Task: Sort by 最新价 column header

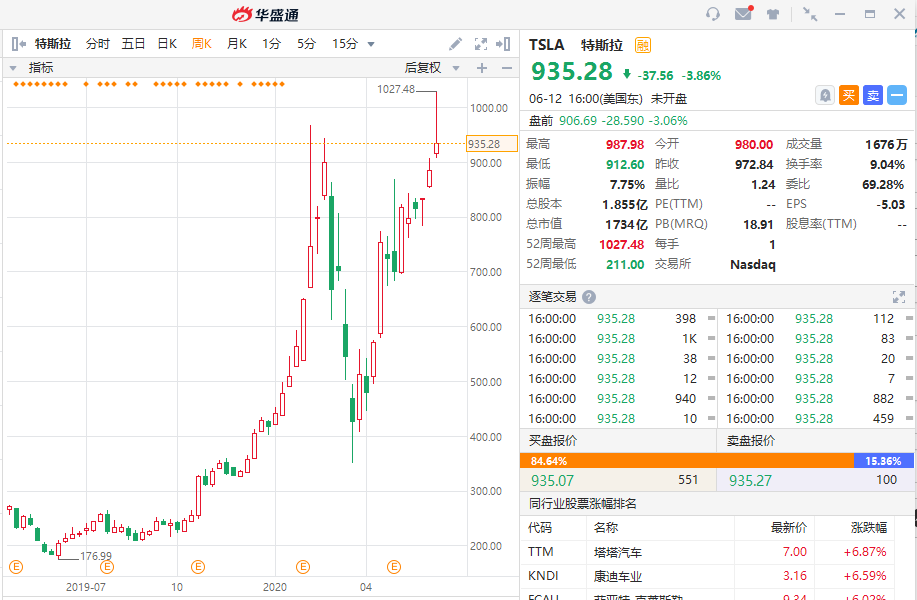Action: coord(788,527)
